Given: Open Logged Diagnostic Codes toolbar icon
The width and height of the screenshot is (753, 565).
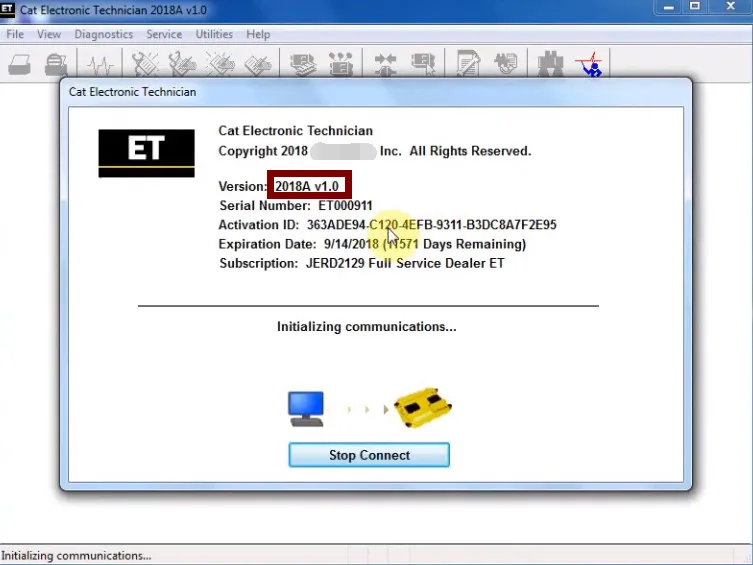Looking at the screenshot, I should click(x=182, y=64).
